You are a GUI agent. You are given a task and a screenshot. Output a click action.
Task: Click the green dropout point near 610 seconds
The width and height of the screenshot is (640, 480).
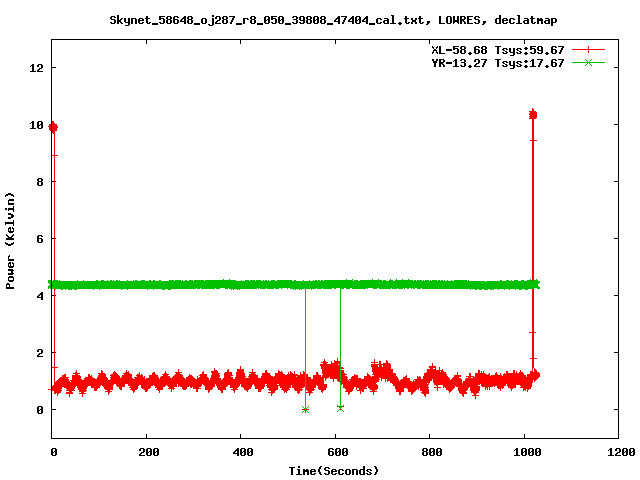pos(340,408)
